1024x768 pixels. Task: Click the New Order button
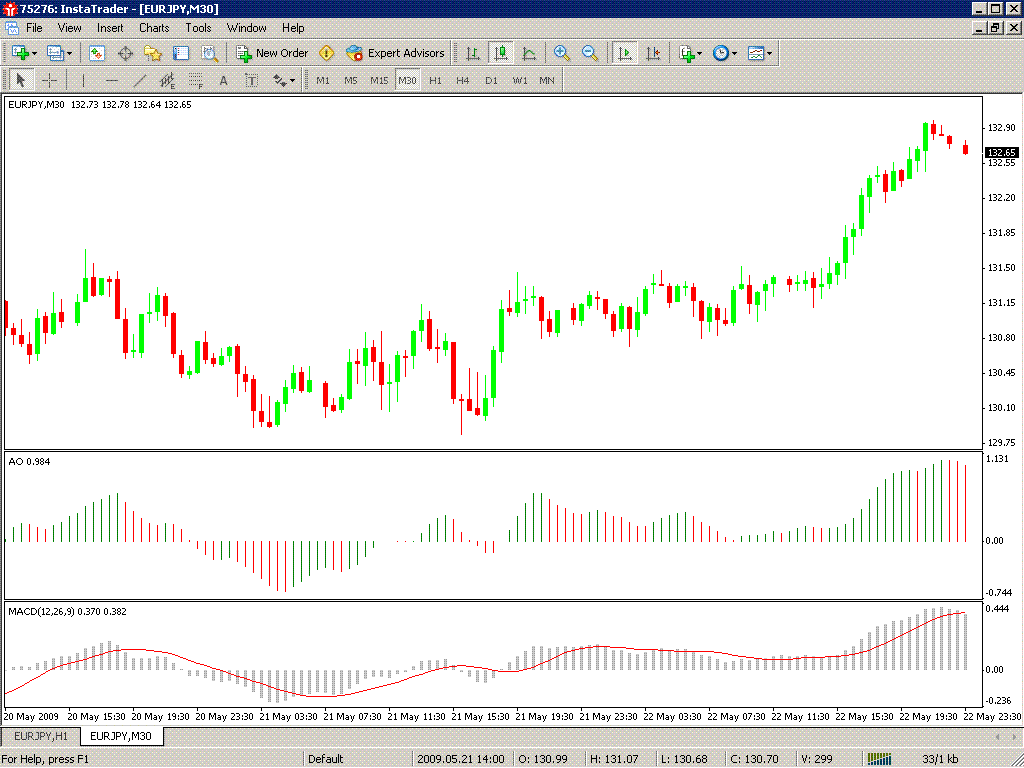pyautogui.click(x=272, y=53)
